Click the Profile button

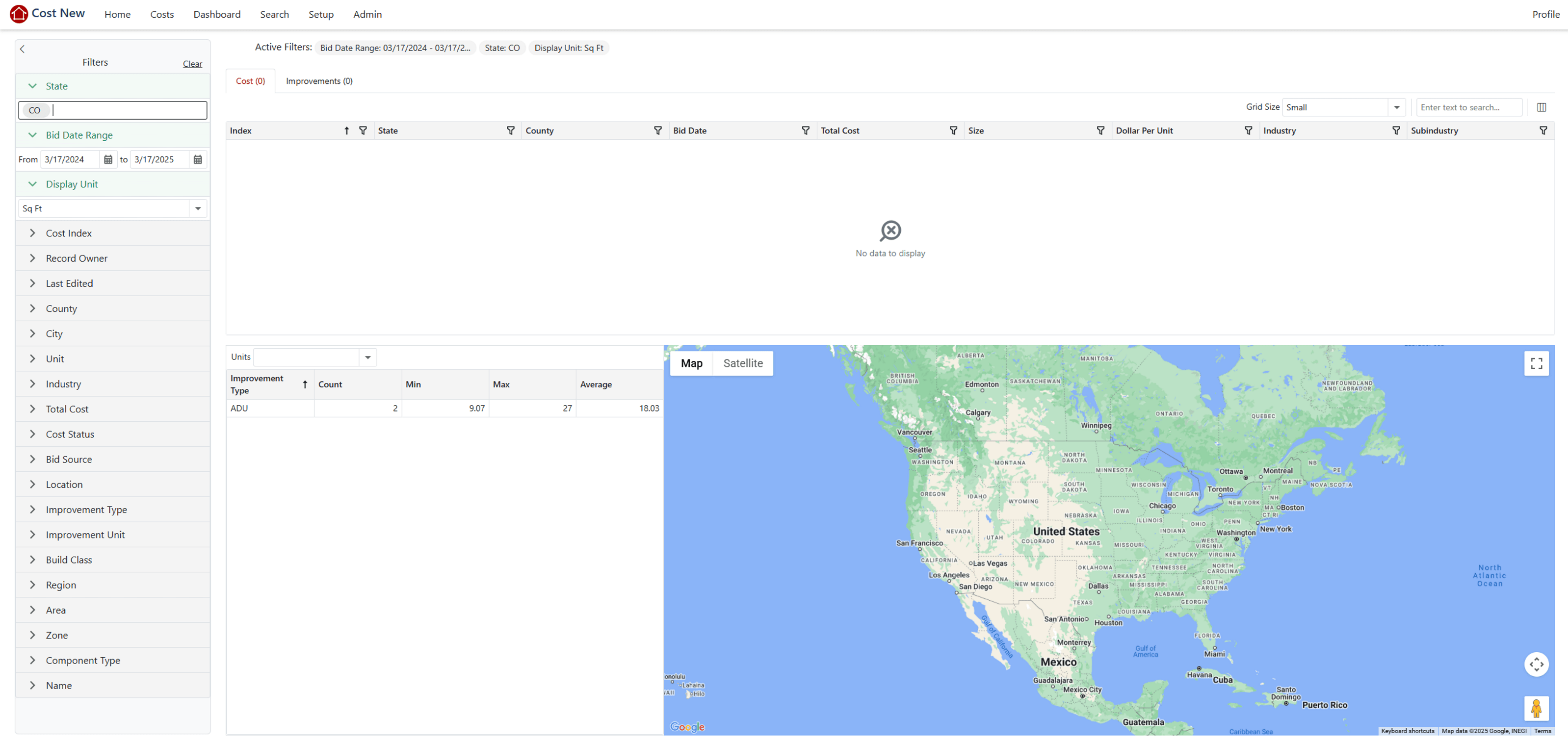tap(1545, 14)
